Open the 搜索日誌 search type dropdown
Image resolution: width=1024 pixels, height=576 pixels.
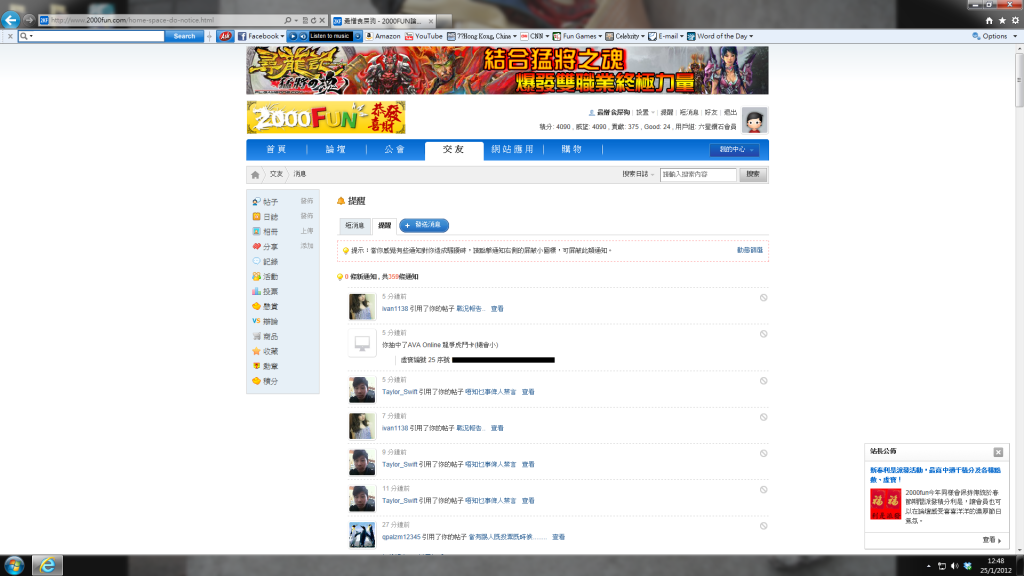tap(638, 174)
